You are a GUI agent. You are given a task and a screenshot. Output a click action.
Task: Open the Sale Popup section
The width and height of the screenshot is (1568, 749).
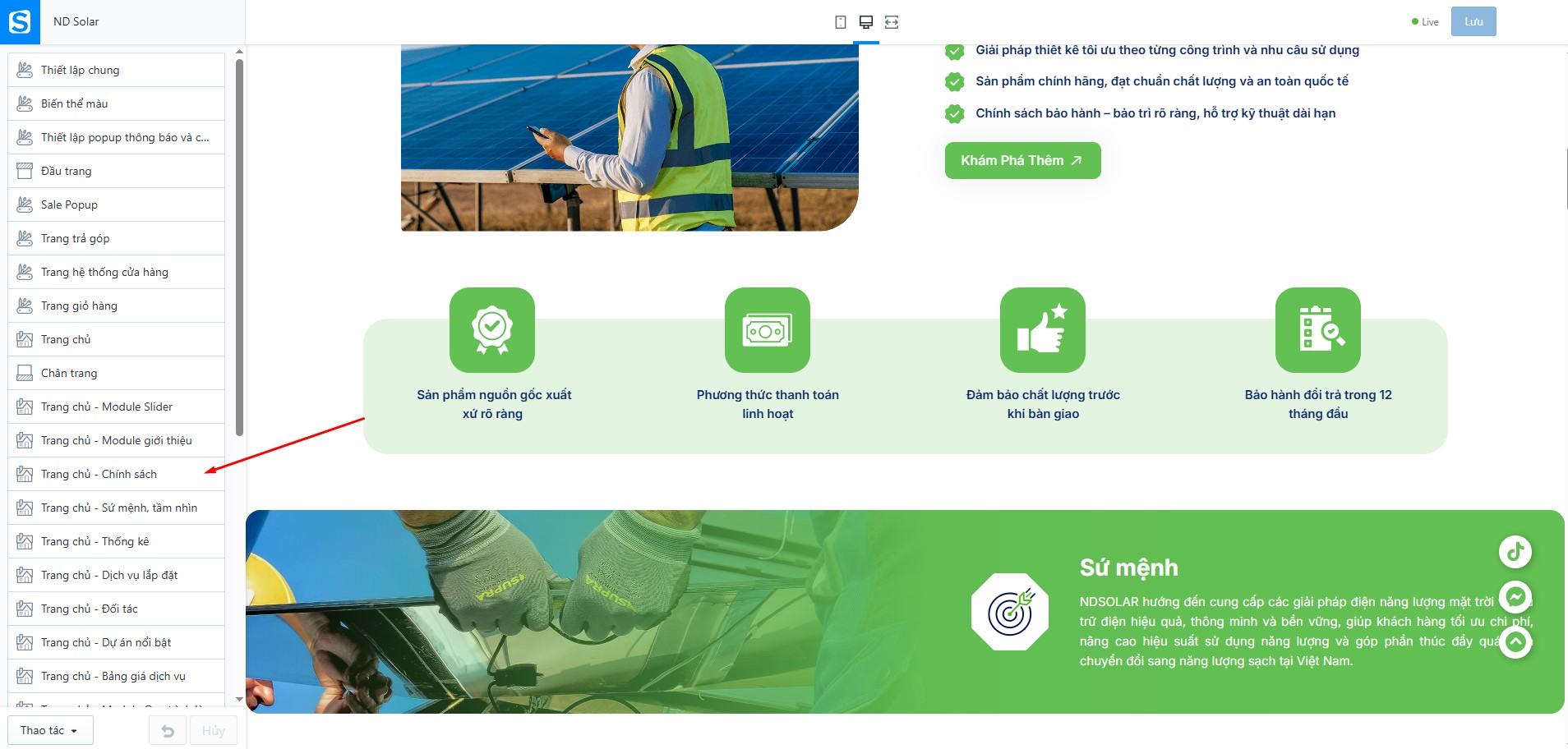[x=116, y=204]
